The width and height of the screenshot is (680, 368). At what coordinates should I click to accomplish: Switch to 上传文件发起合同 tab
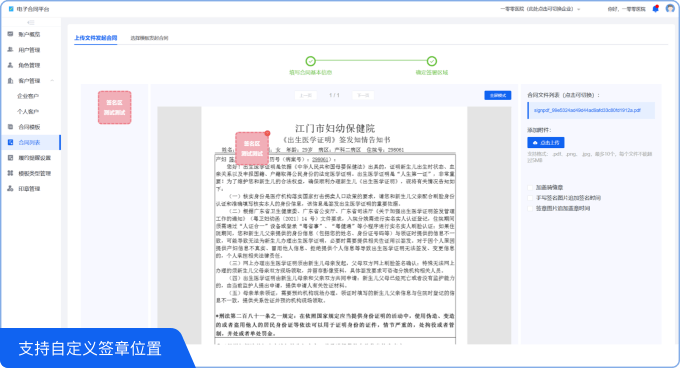[95, 38]
